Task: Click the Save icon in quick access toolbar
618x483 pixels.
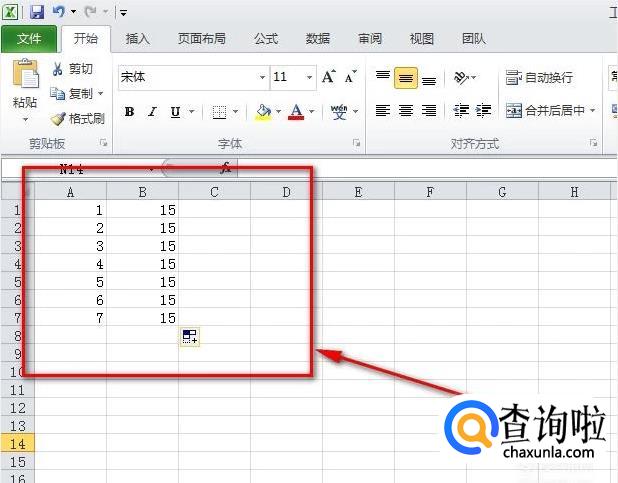Action: pos(37,12)
